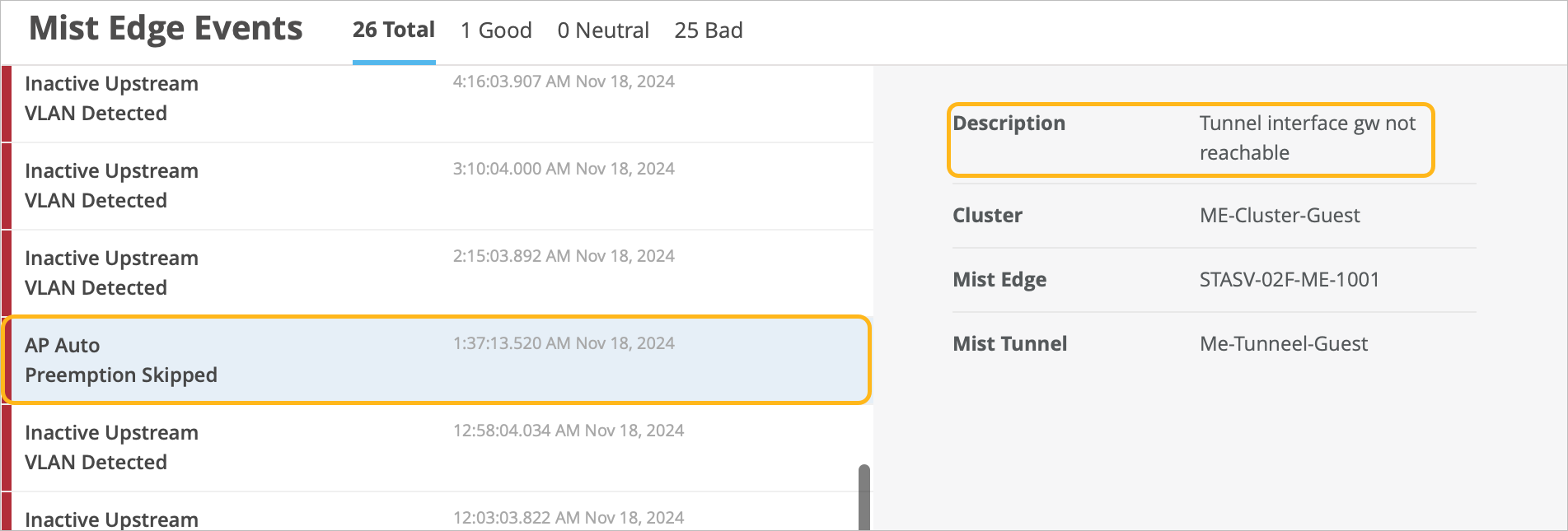Click the Tunnel interface gw not reachable description

click(1307, 138)
